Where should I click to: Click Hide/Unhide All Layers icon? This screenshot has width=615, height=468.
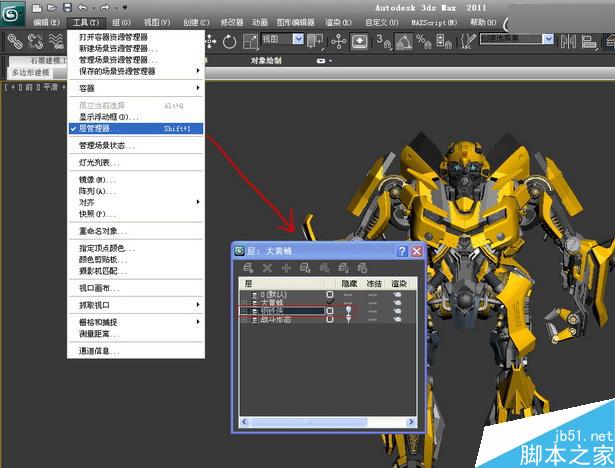(x=343, y=268)
